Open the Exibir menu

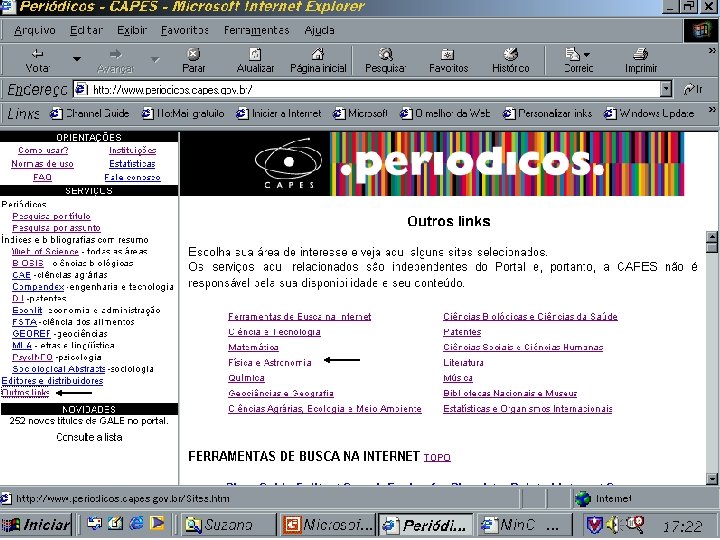tap(132, 30)
